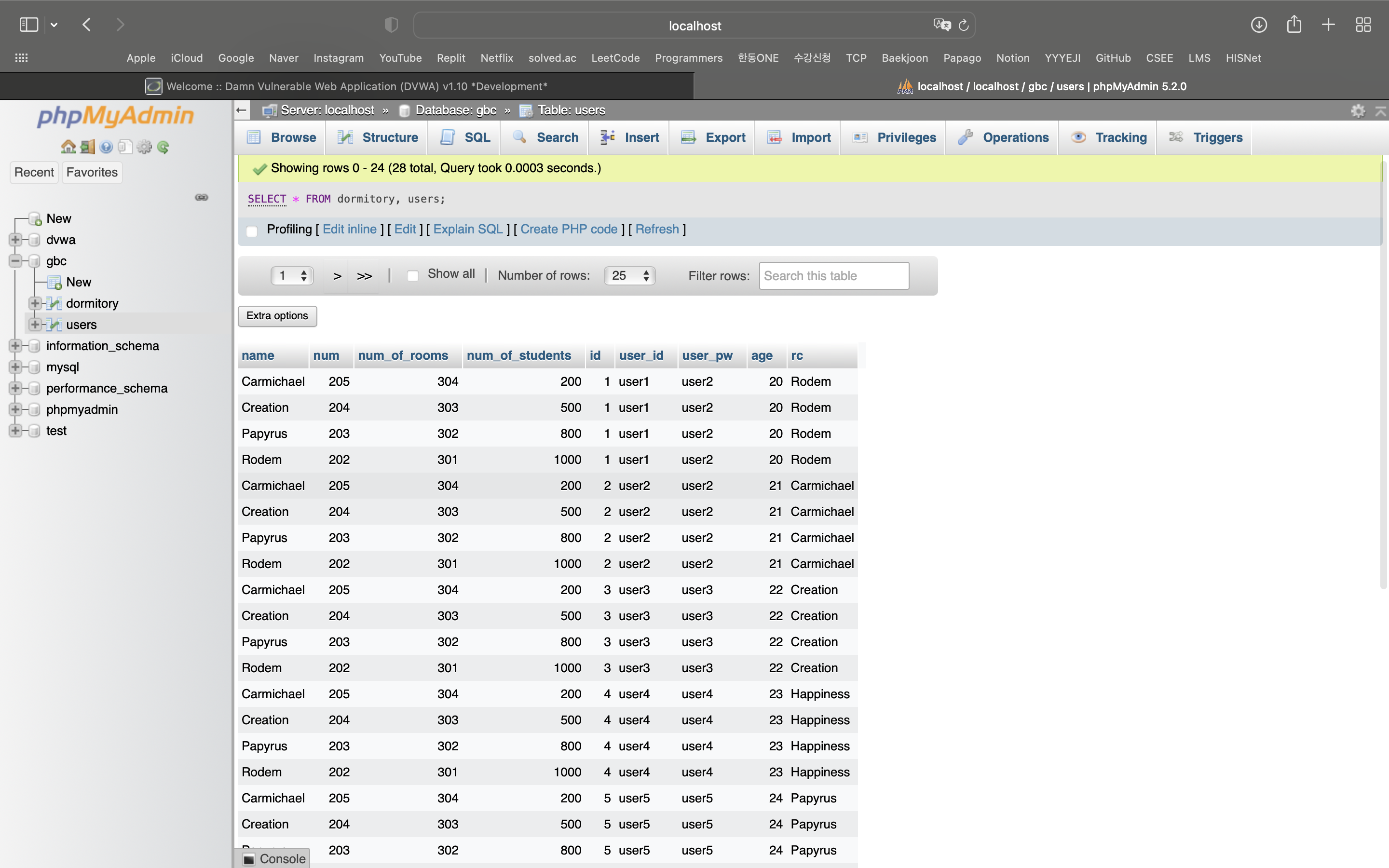
Task: Collapse the gbc database tree node
Action: pyautogui.click(x=15, y=261)
